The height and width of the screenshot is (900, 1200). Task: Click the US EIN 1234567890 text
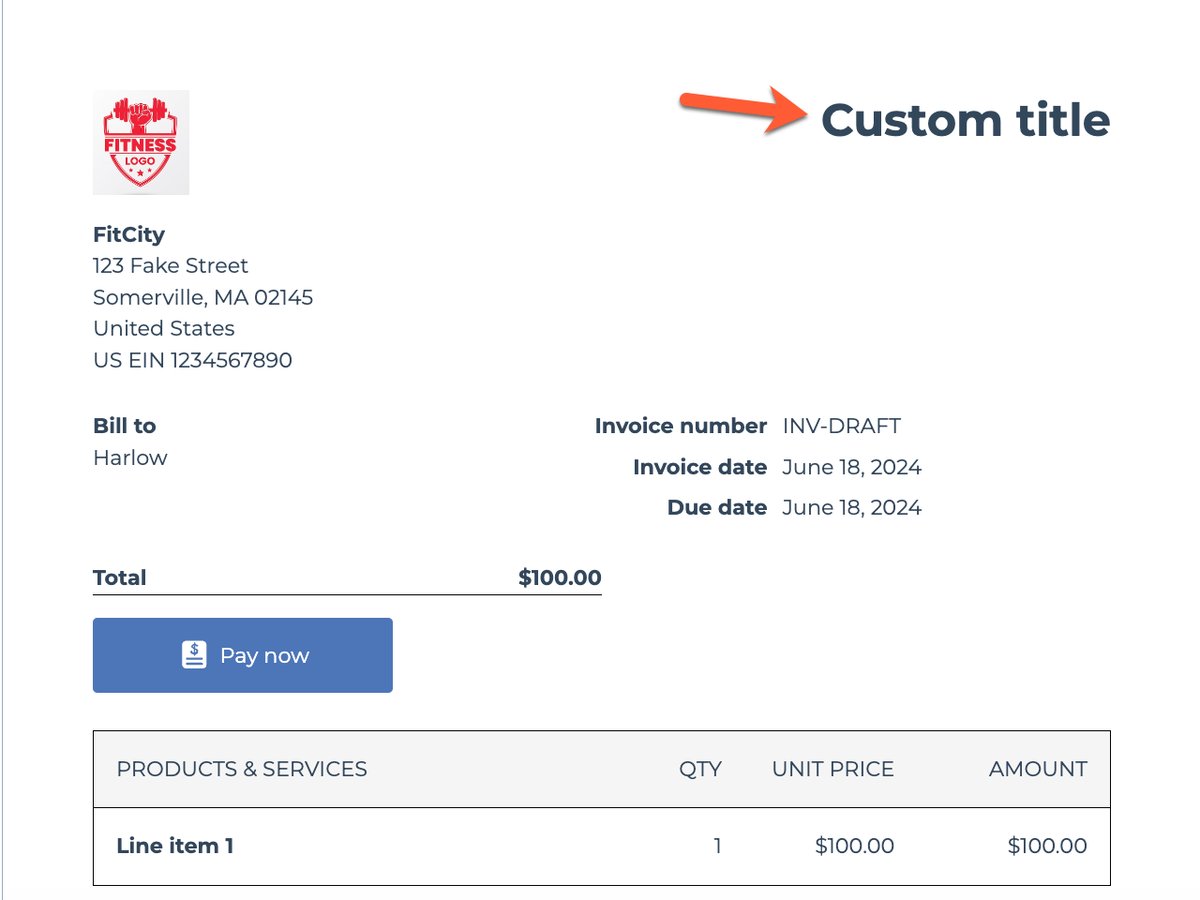pyautogui.click(x=192, y=359)
